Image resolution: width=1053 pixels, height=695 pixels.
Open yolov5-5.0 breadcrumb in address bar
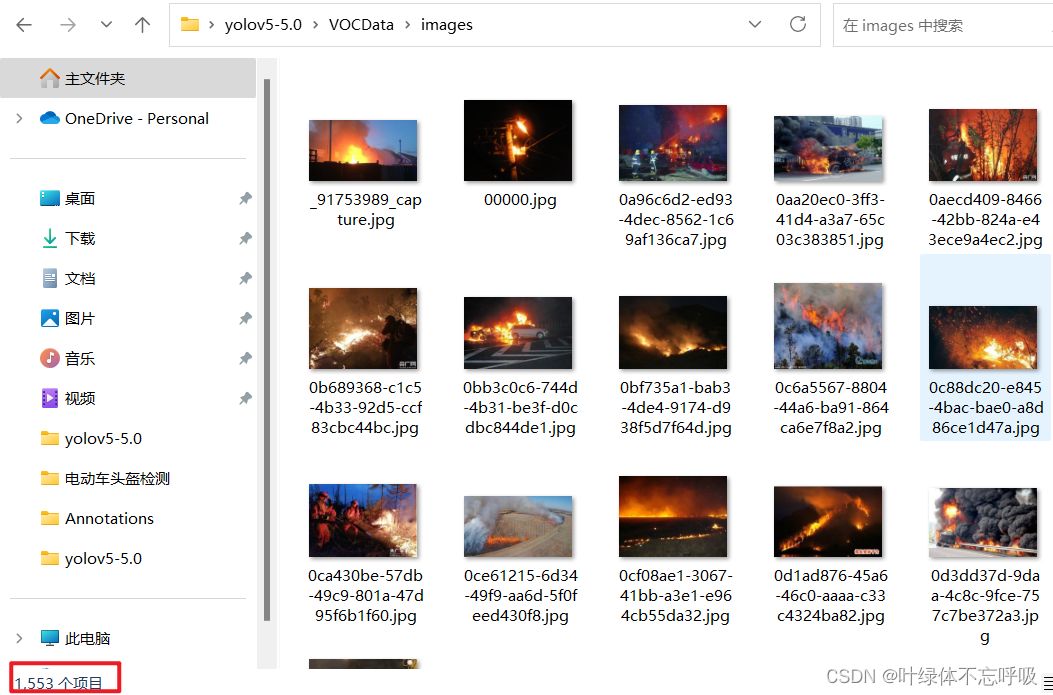(263, 25)
